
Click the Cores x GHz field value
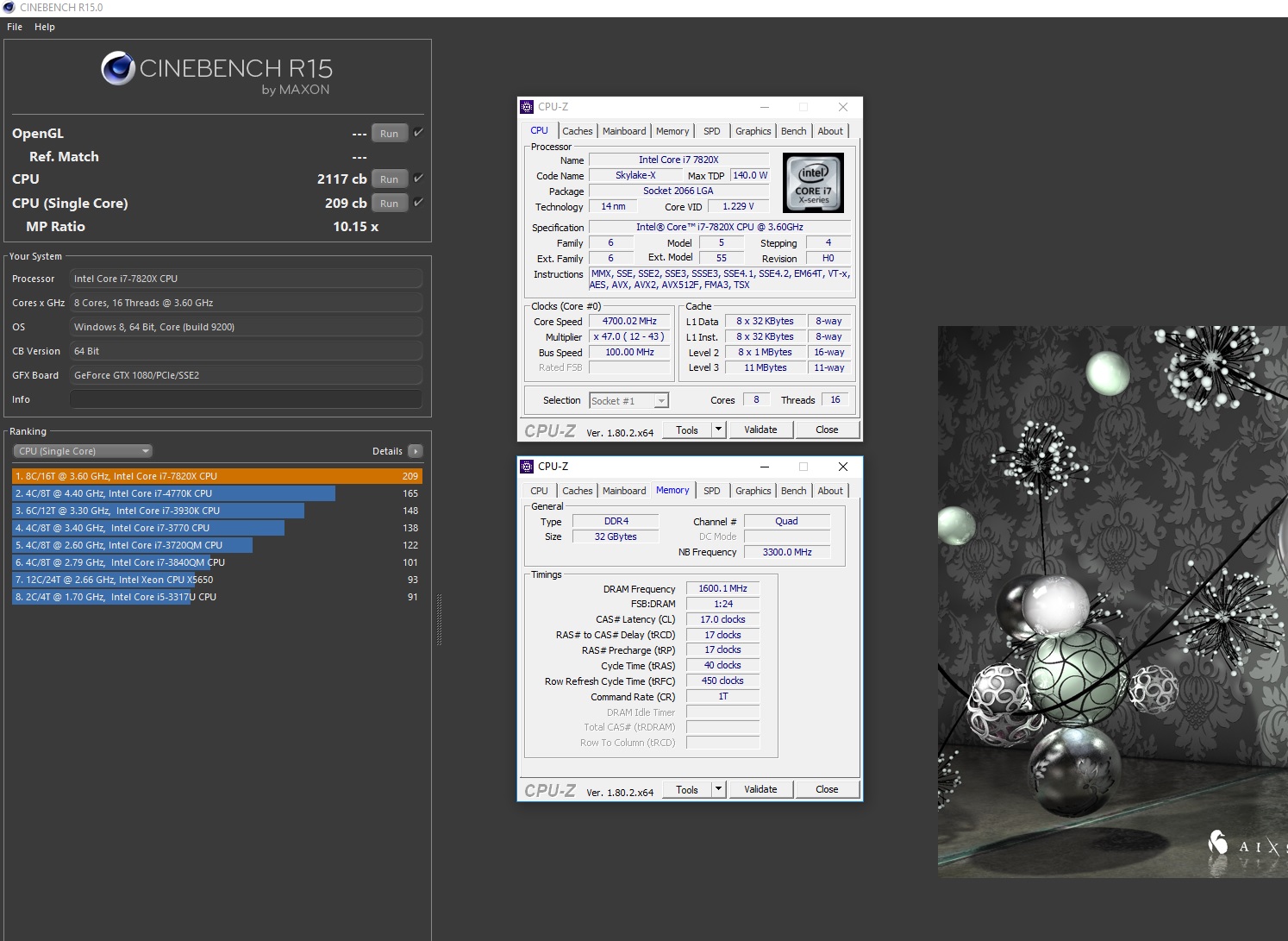(246, 303)
